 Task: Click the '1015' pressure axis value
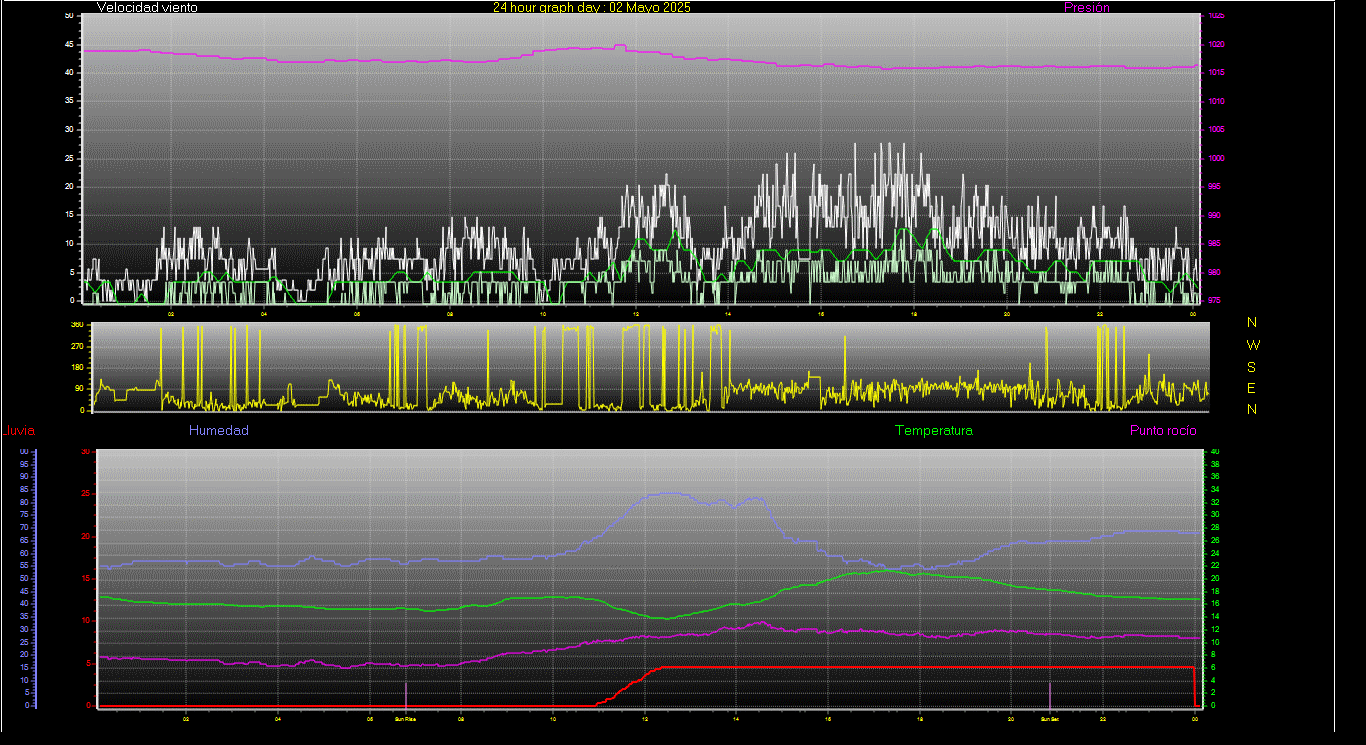click(1215, 73)
